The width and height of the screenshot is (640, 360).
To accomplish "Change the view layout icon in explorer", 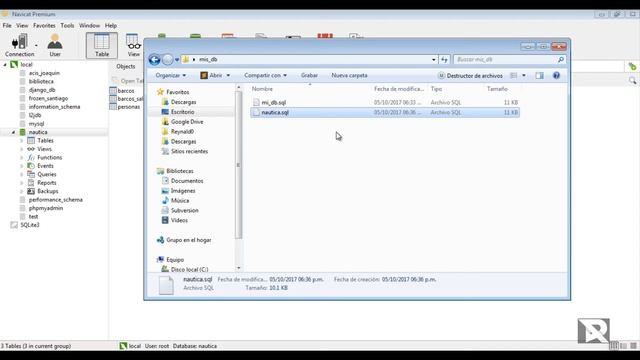I will (514, 76).
